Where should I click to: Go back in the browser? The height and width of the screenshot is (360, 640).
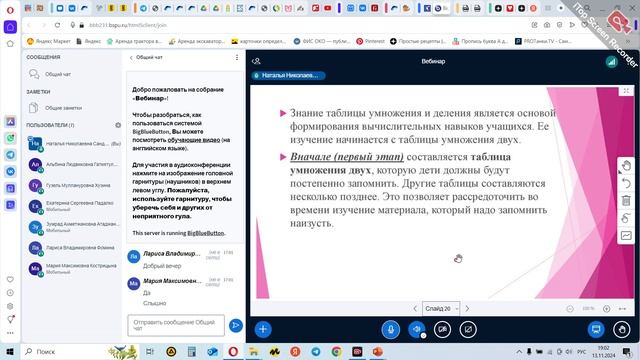pos(29,25)
